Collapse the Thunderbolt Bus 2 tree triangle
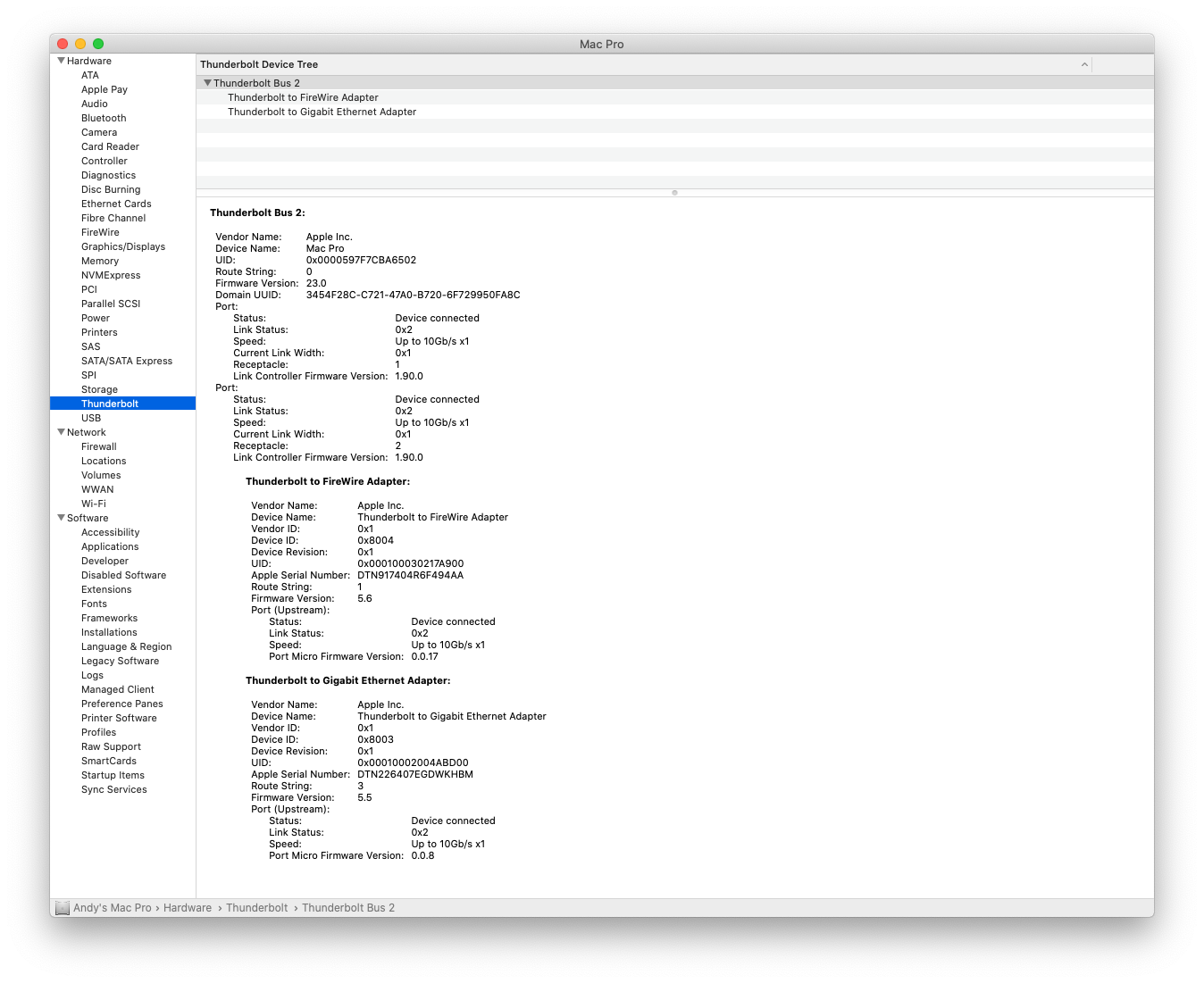The height and width of the screenshot is (983, 1204). [x=207, y=83]
